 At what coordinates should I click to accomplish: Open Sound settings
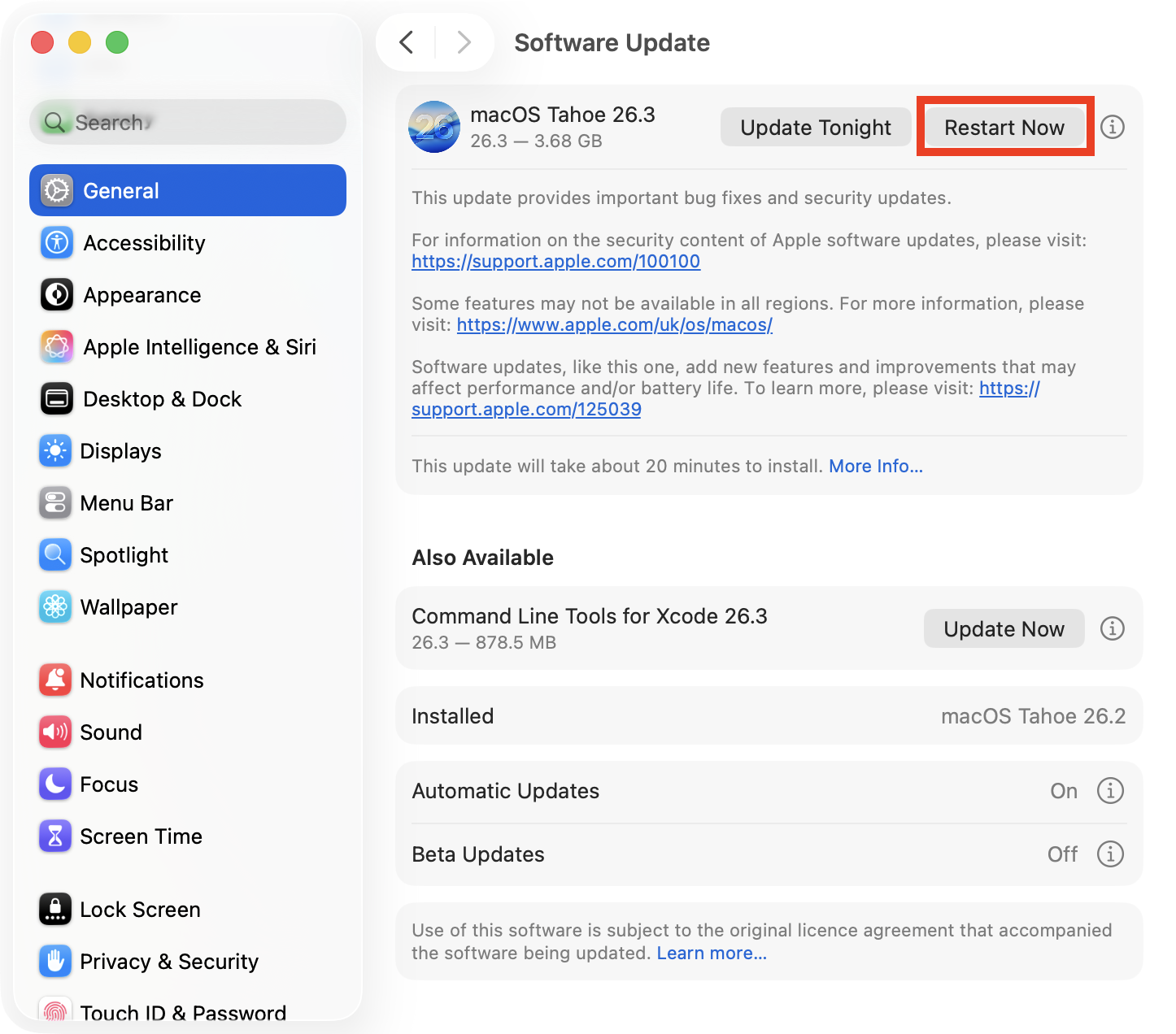[111, 732]
